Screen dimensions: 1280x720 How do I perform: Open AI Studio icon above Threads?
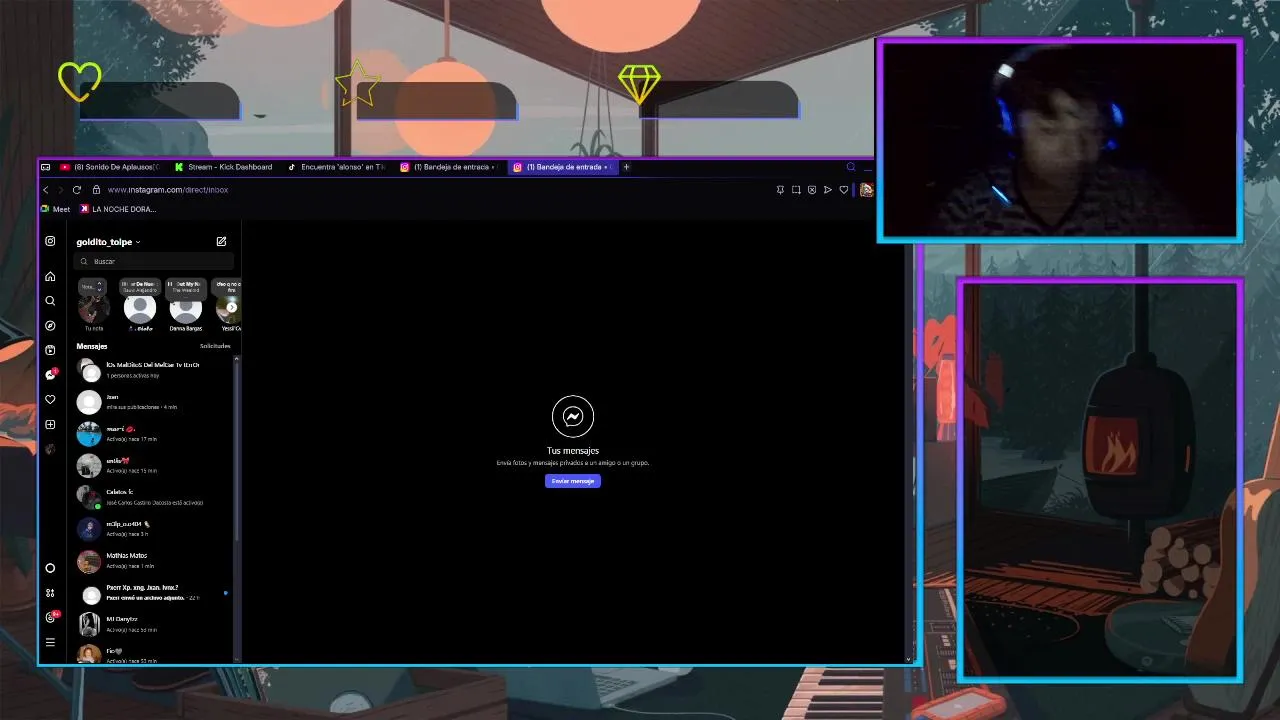[x=50, y=593]
